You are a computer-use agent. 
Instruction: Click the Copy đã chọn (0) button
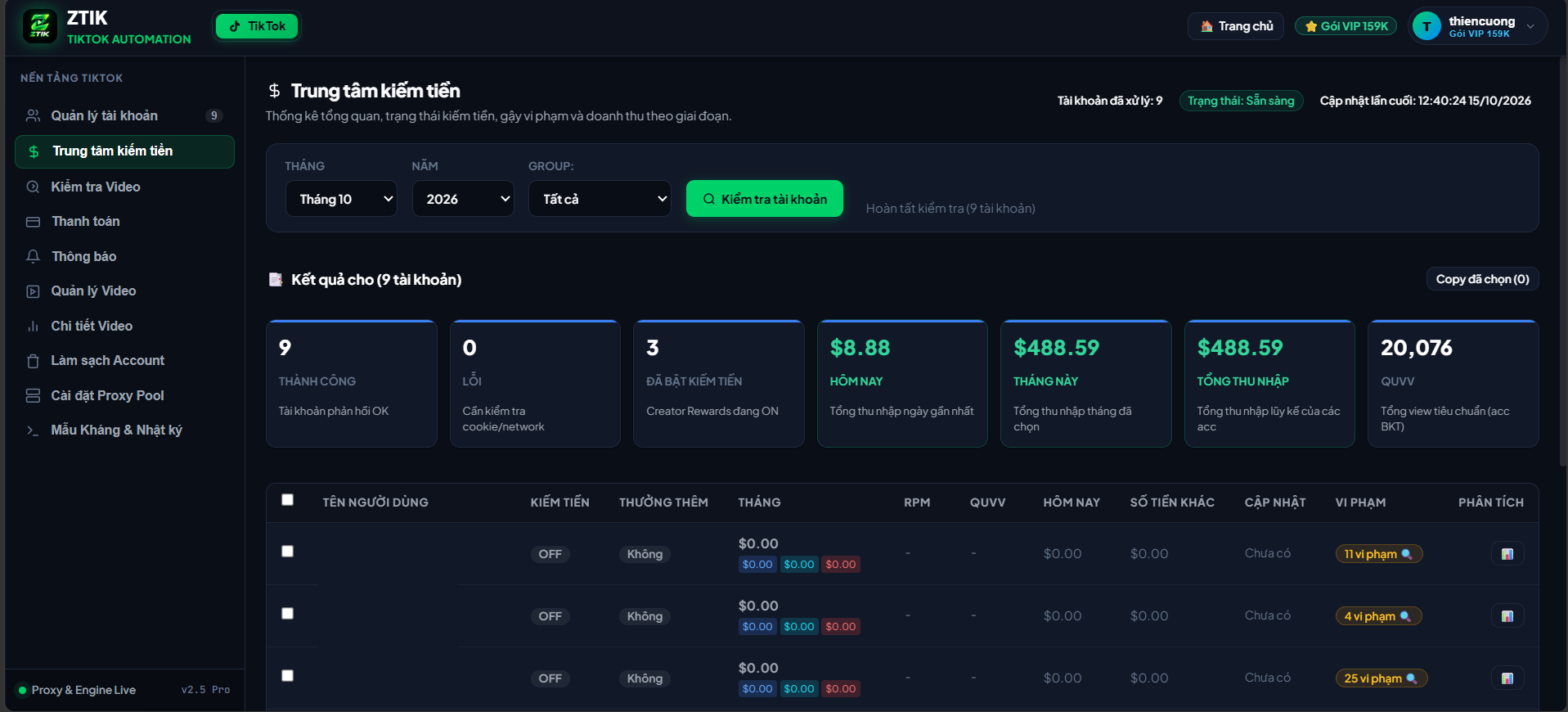click(1483, 279)
